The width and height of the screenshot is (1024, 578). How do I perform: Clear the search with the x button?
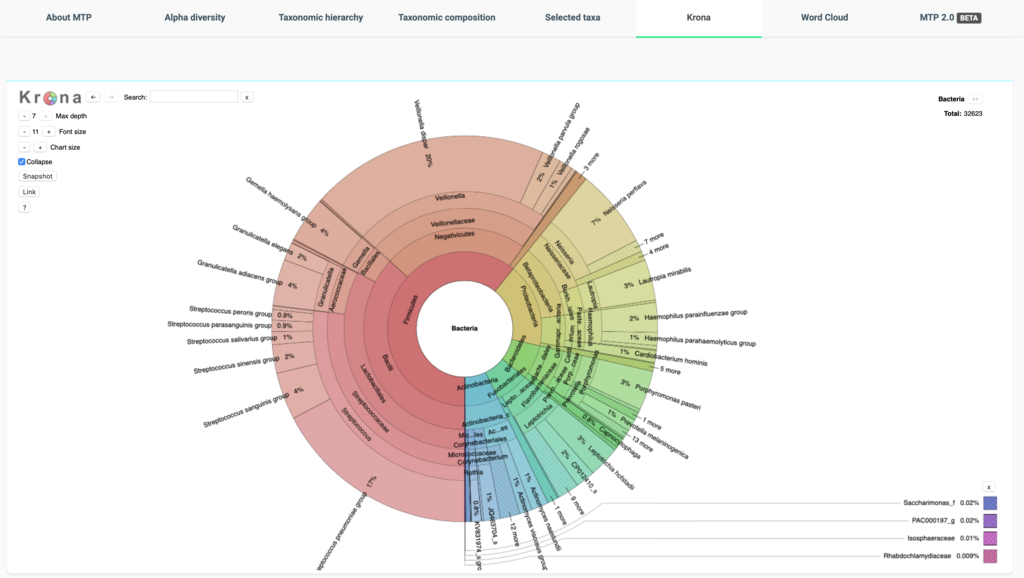pyautogui.click(x=247, y=97)
